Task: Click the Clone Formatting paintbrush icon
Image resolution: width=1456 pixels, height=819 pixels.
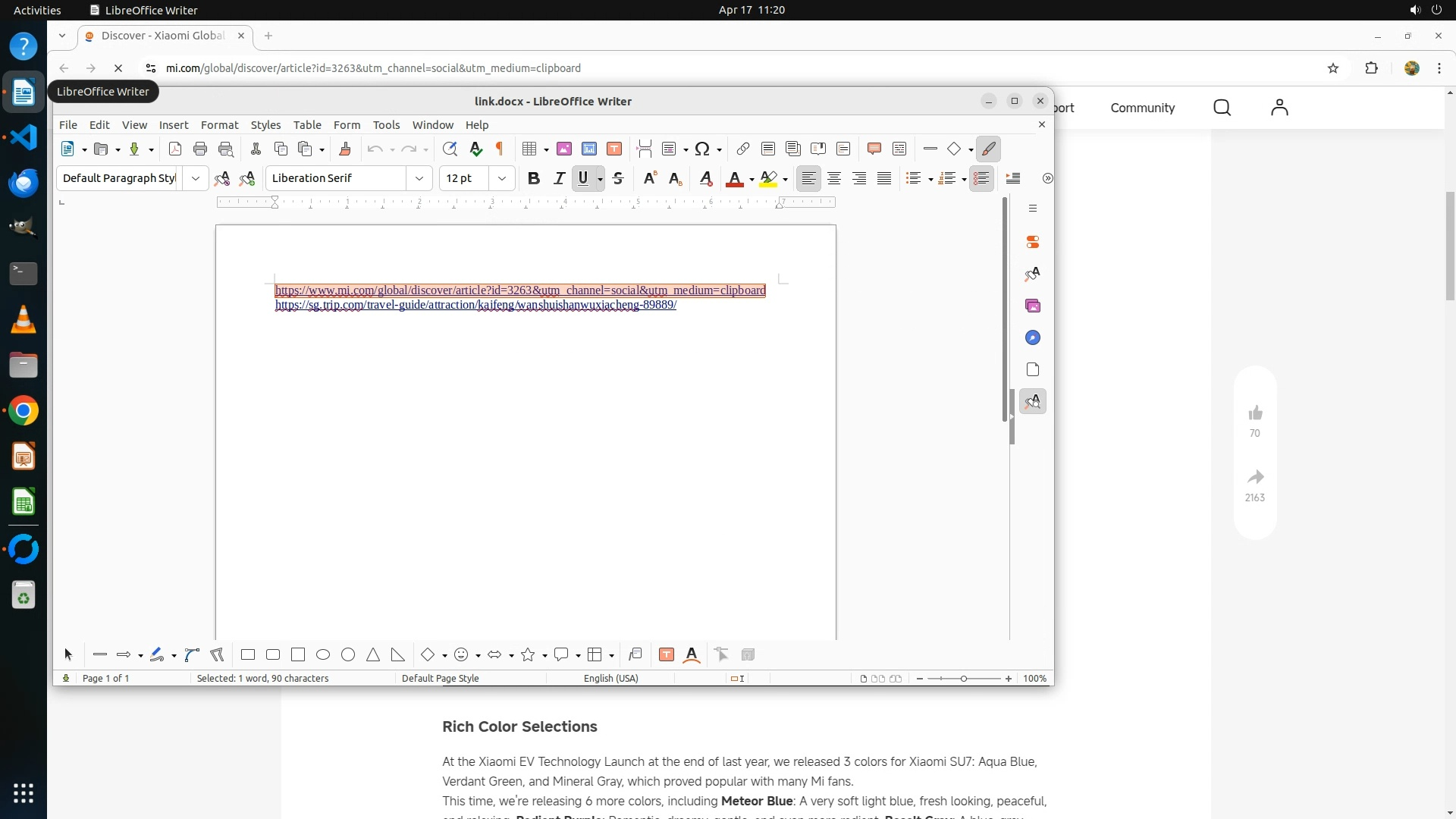Action: point(345,149)
